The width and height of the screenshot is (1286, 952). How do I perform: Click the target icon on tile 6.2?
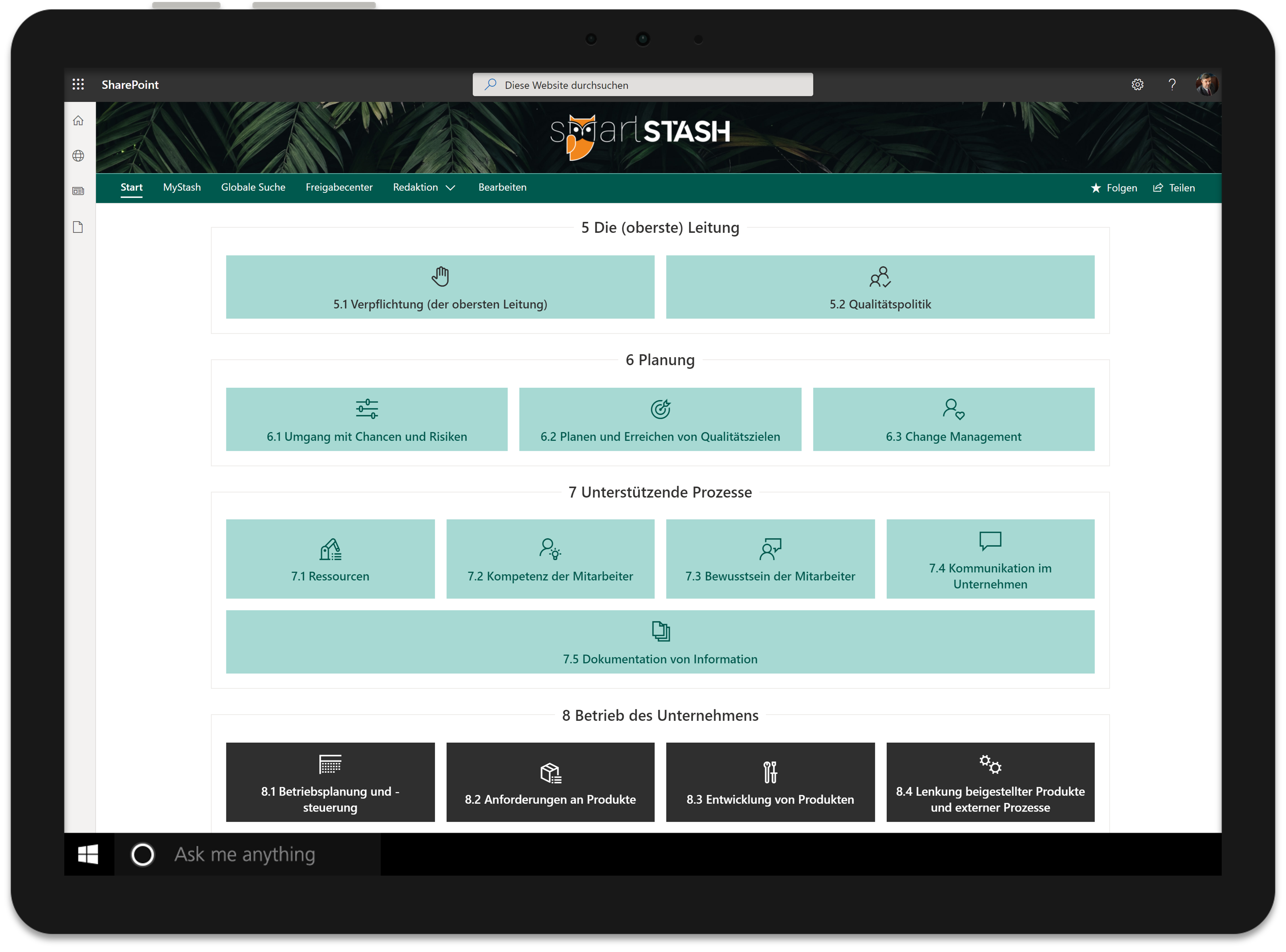[x=660, y=409]
